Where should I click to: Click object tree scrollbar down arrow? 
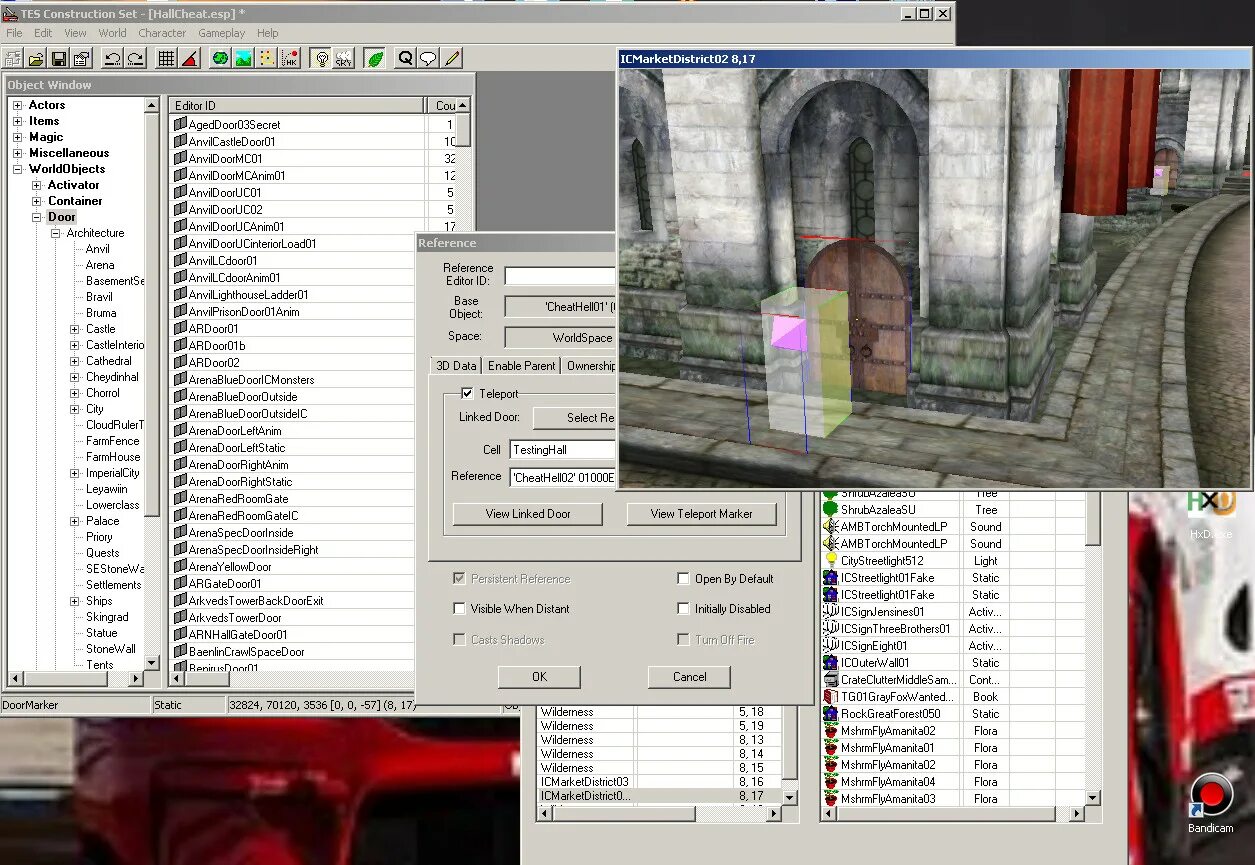coord(152,662)
